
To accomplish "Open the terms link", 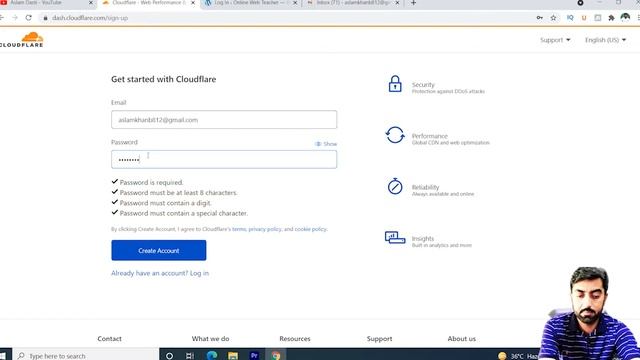I will point(239,229).
